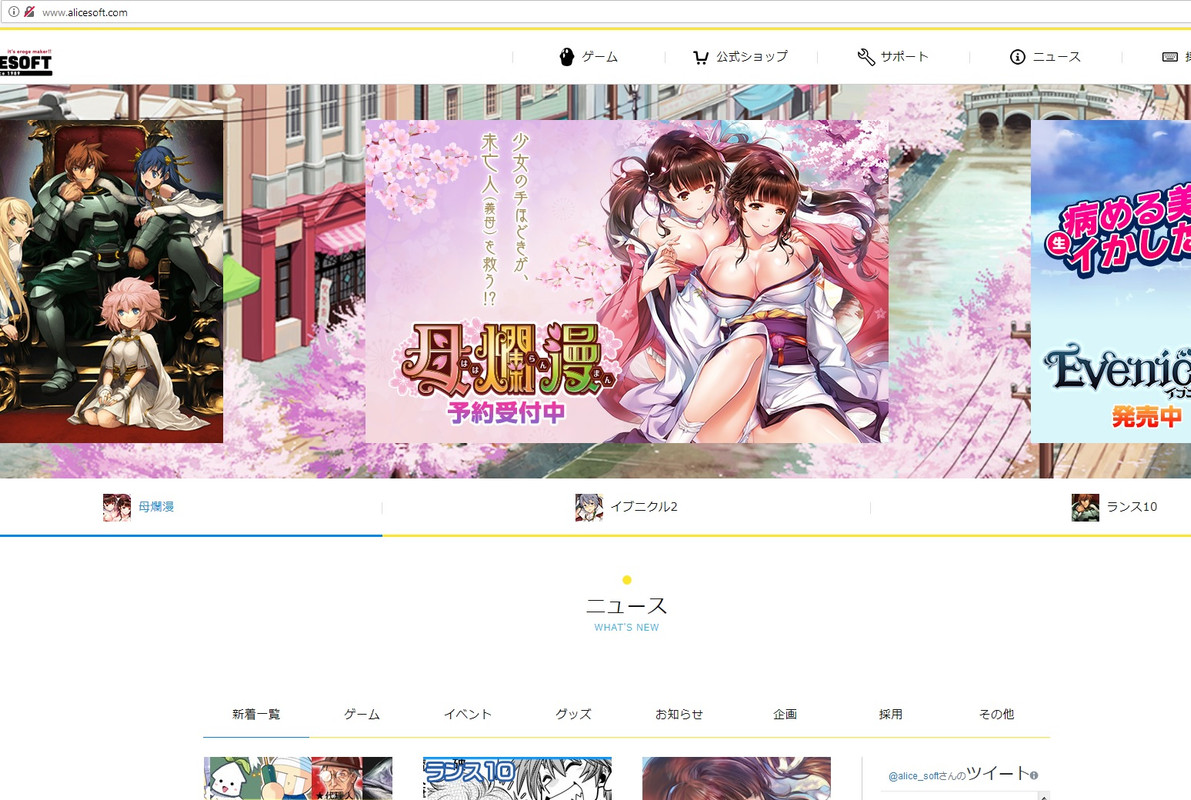Switch to the イベント news tab

[x=468, y=714]
